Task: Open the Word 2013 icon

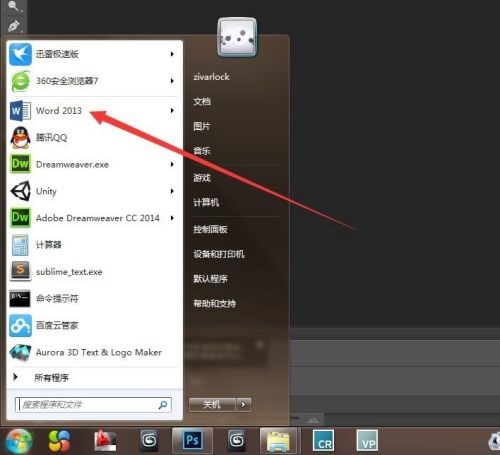Action: (20, 110)
